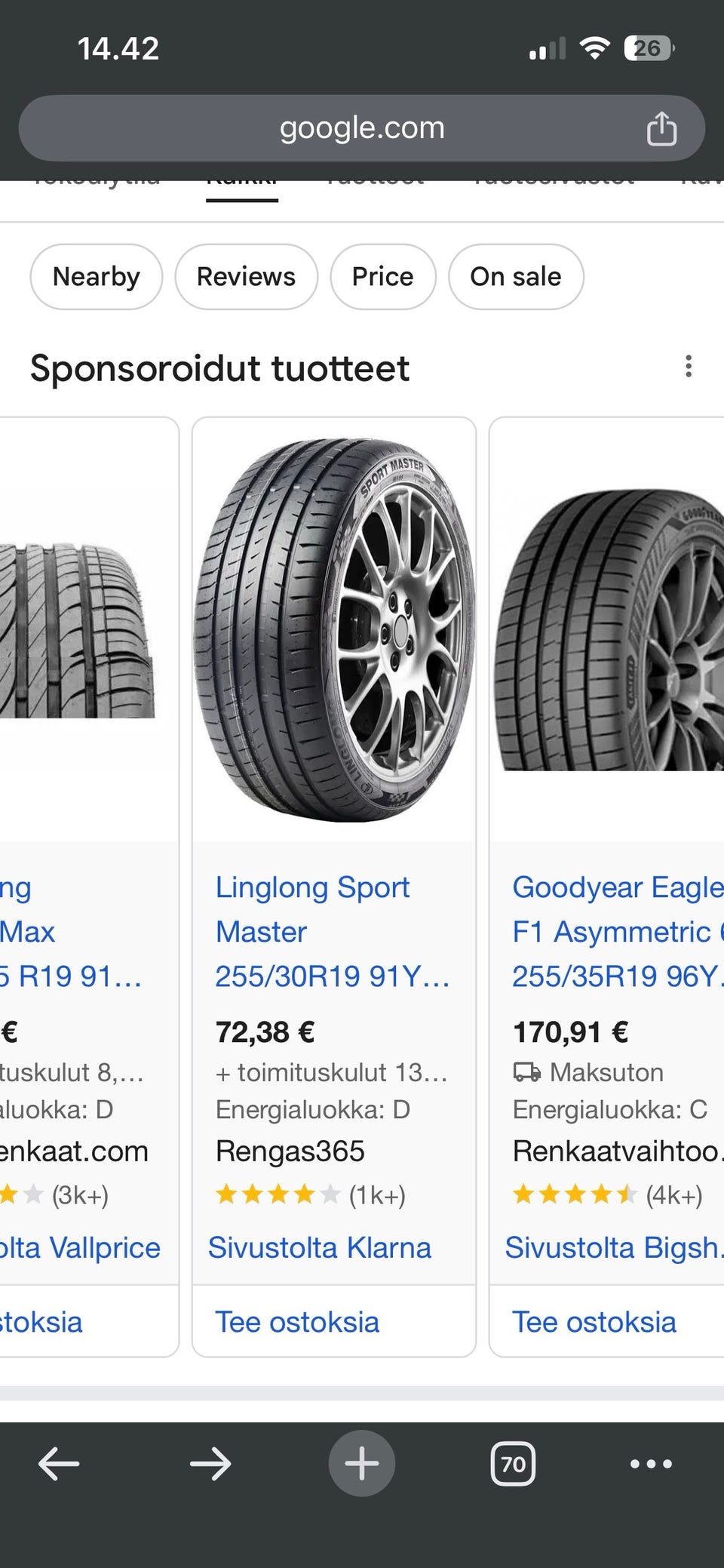724x1568 pixels.
Task: Open sponsored products three-dot menu
Action: 688,367
